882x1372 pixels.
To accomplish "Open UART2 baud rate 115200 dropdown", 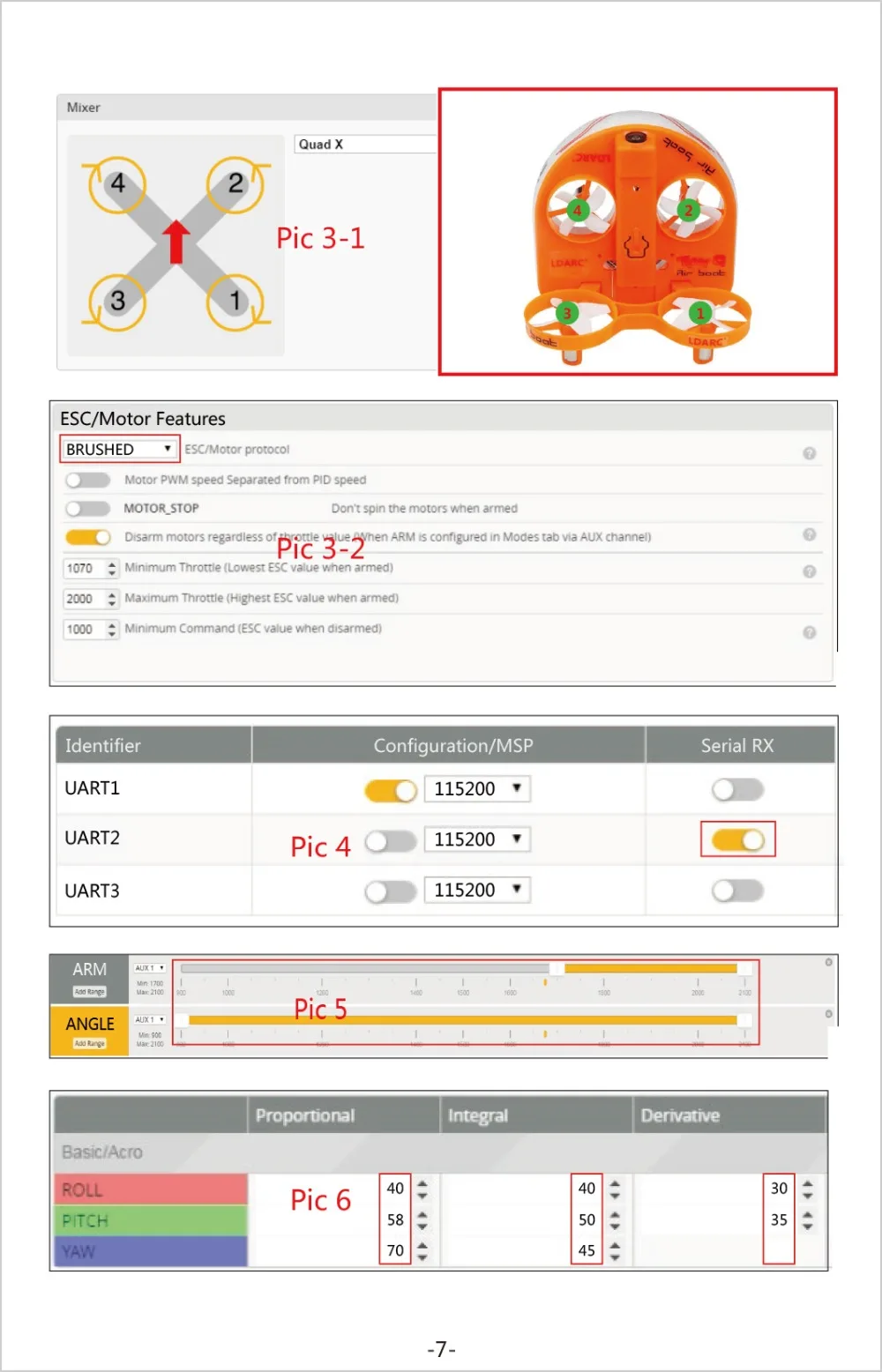I will point(477,839).
